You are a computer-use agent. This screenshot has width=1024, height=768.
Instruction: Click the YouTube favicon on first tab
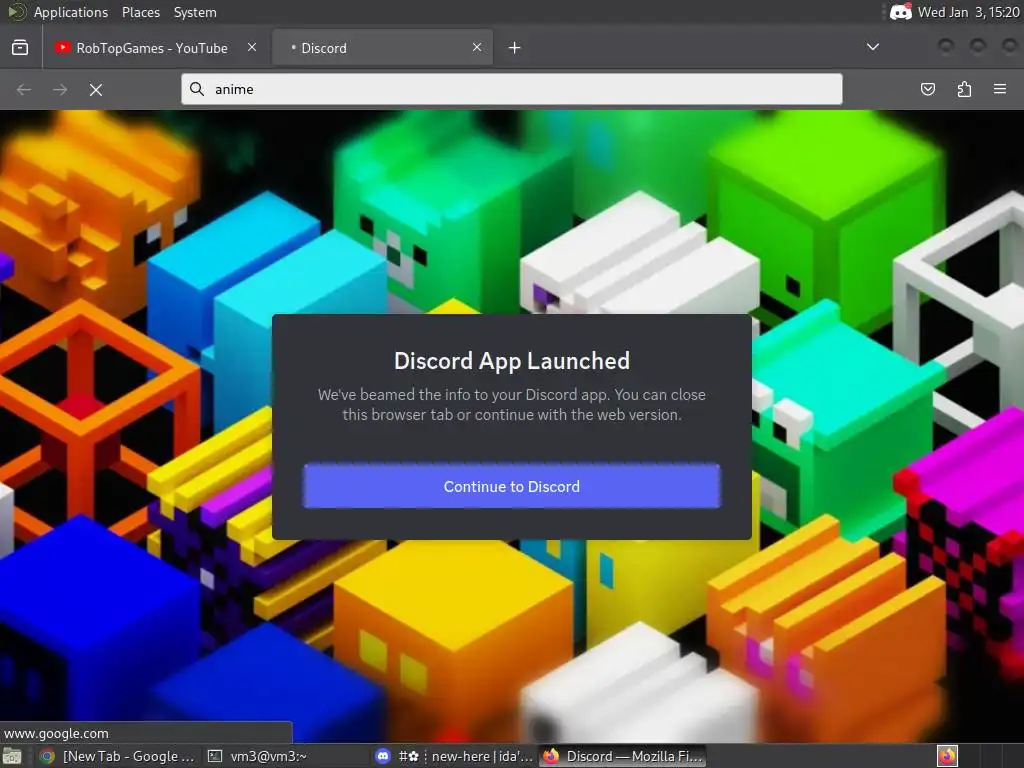tap(63, 48)
